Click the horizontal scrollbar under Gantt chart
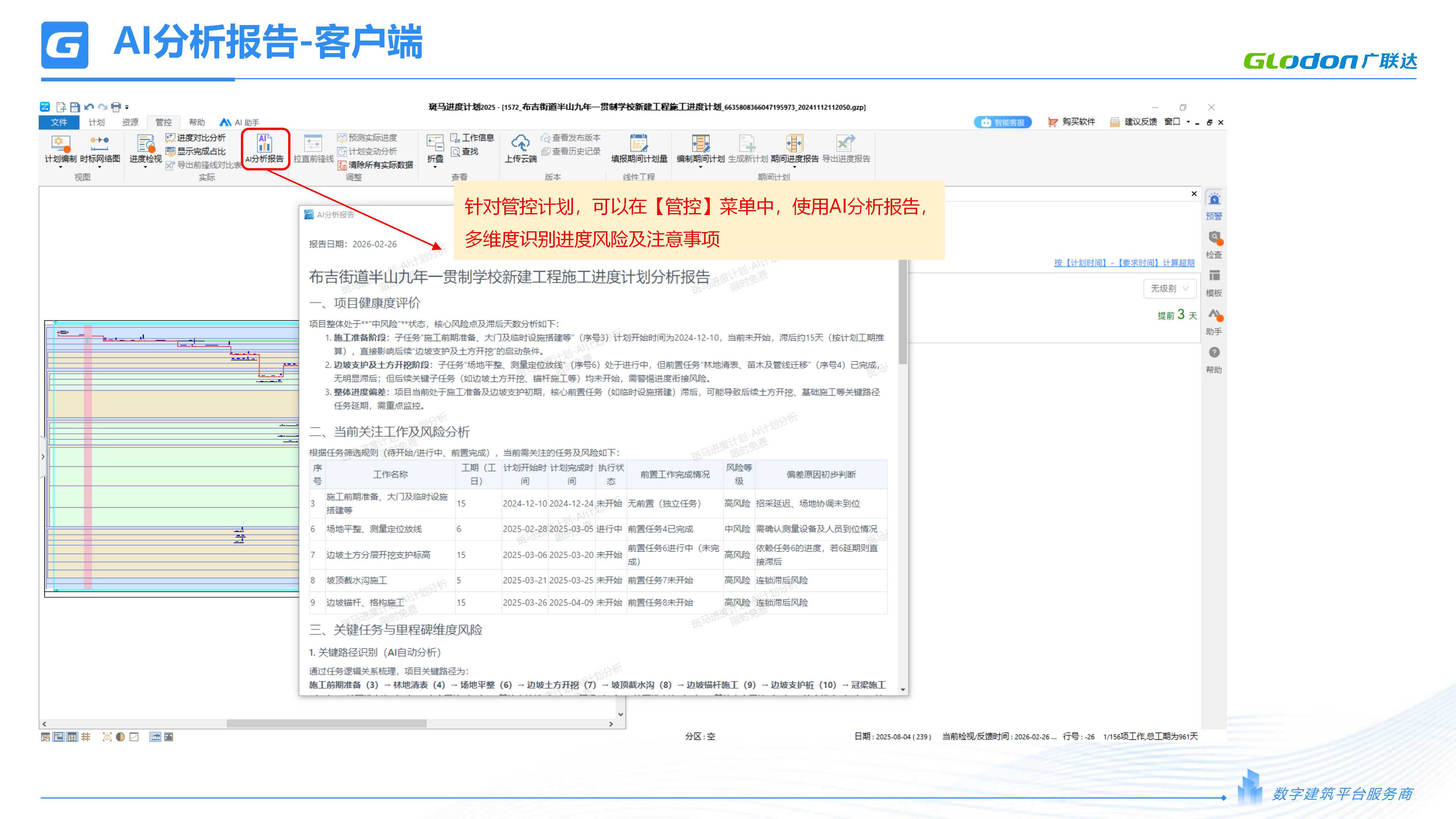The height and width of the screenshot is (819, 1456). coord(326,723)
